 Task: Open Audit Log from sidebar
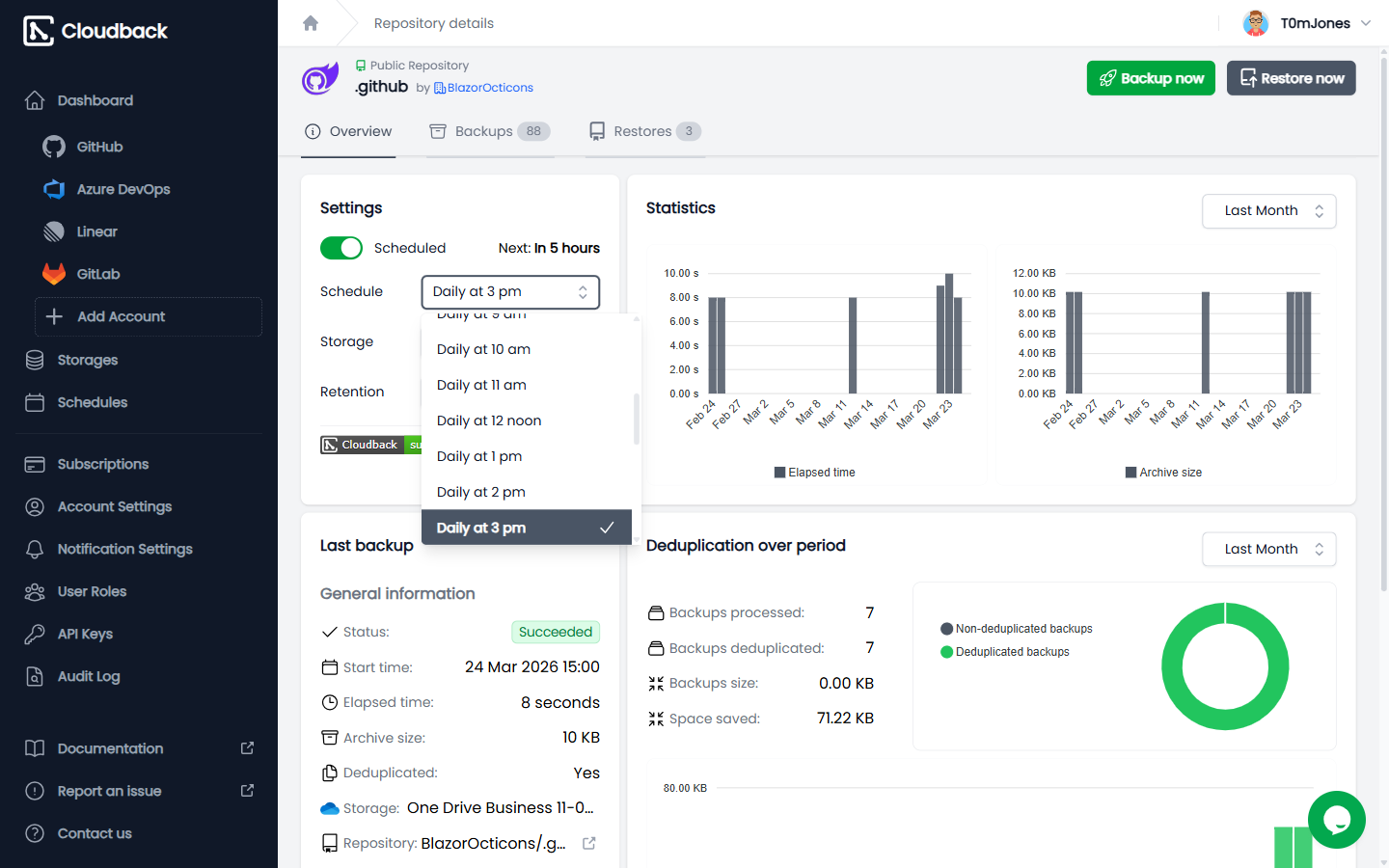[x=89, y=676]
